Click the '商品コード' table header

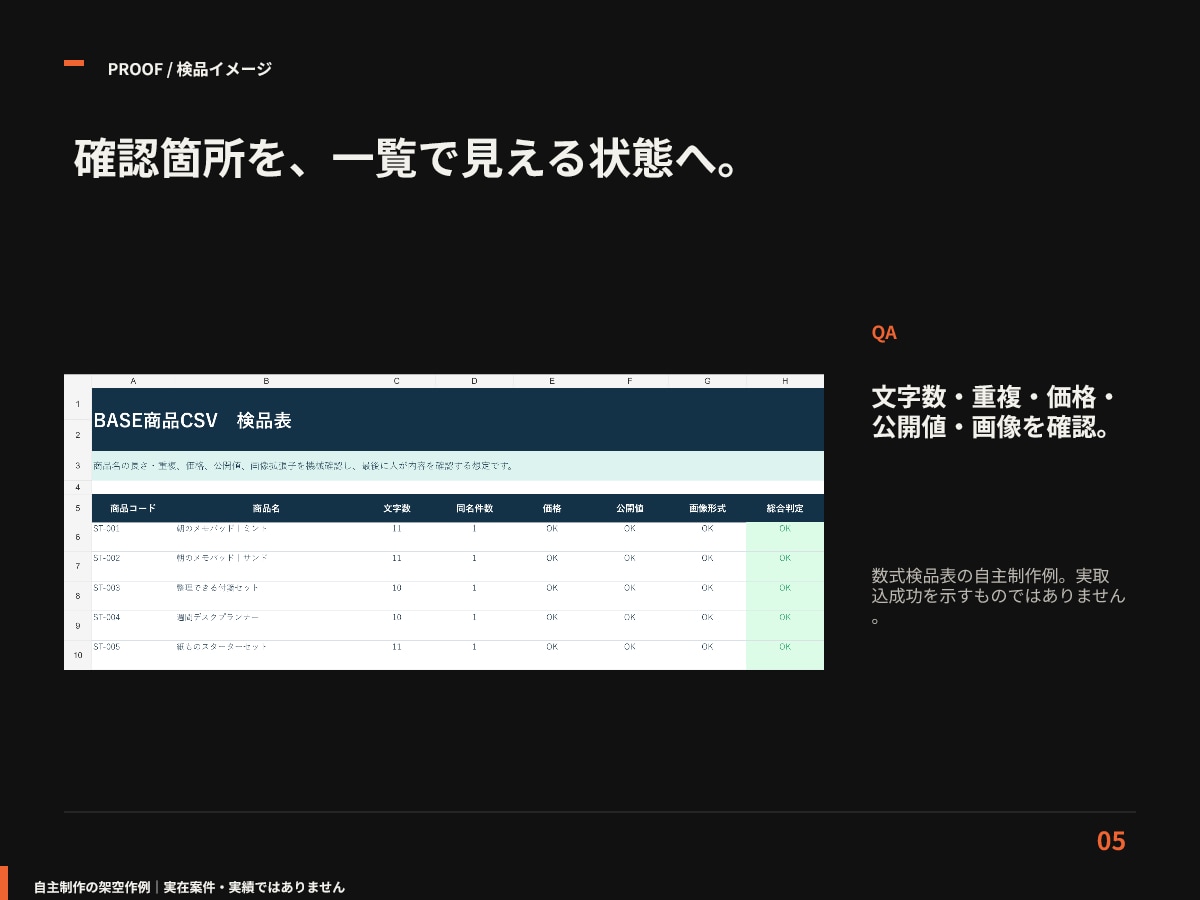(x=133, y=508)
